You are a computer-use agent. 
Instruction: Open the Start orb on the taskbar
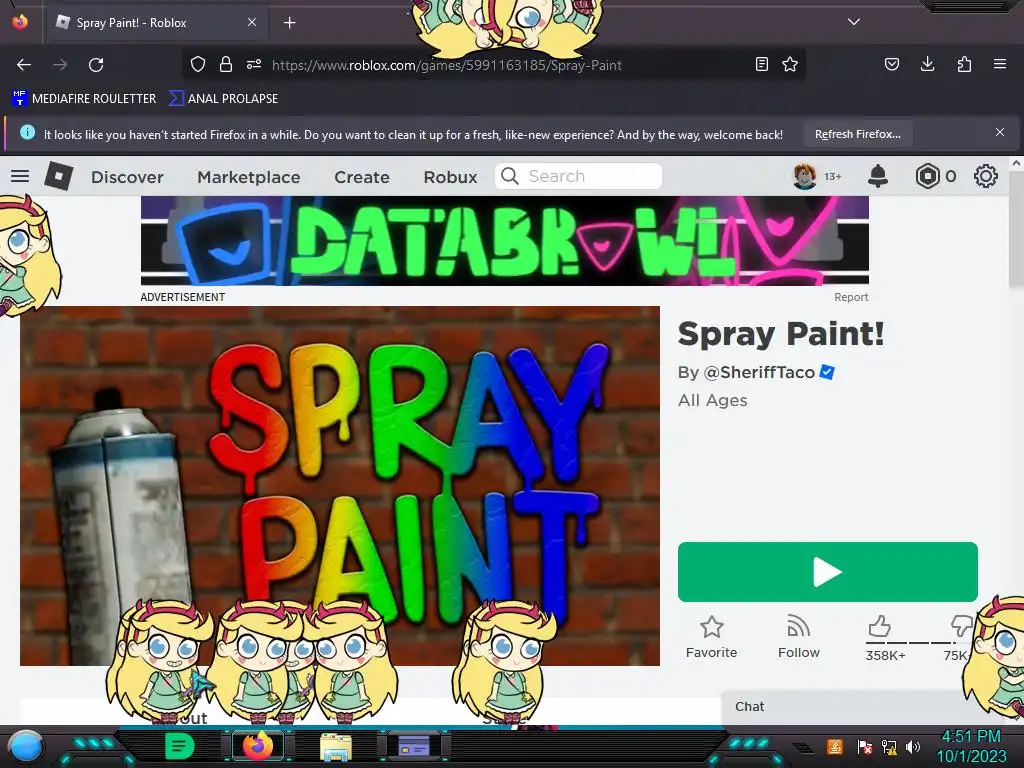pyautogui.click(x=26, y=747)
